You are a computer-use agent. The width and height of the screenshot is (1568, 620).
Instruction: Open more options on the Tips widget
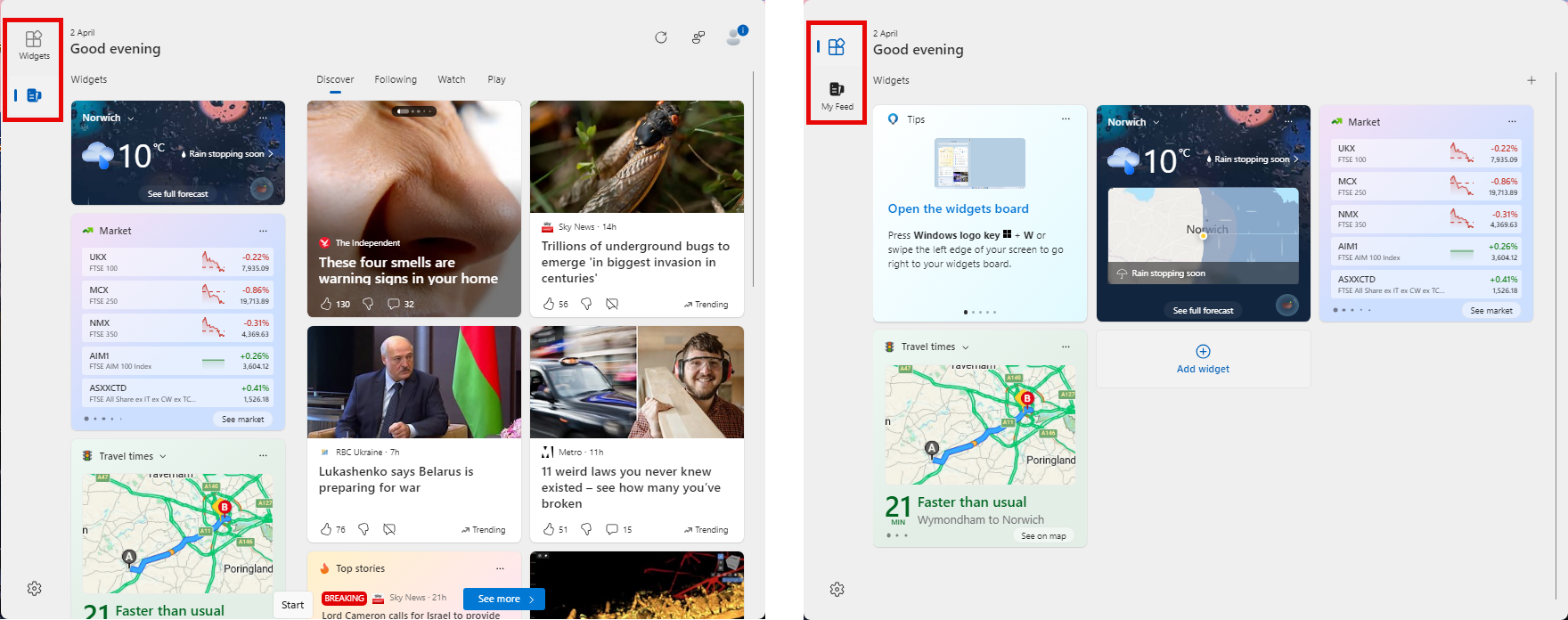click(x=1066, y=119)
